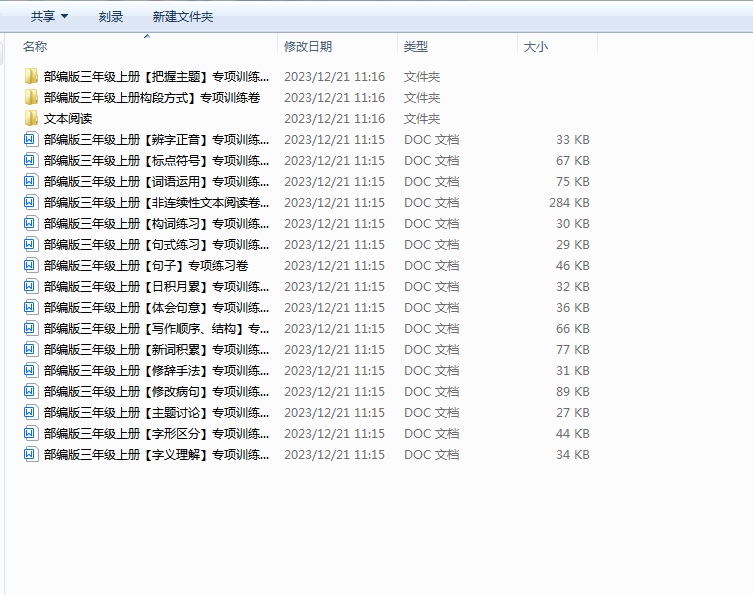Click DOC icon of 【构词练习】专项训练

click(30, 223)
